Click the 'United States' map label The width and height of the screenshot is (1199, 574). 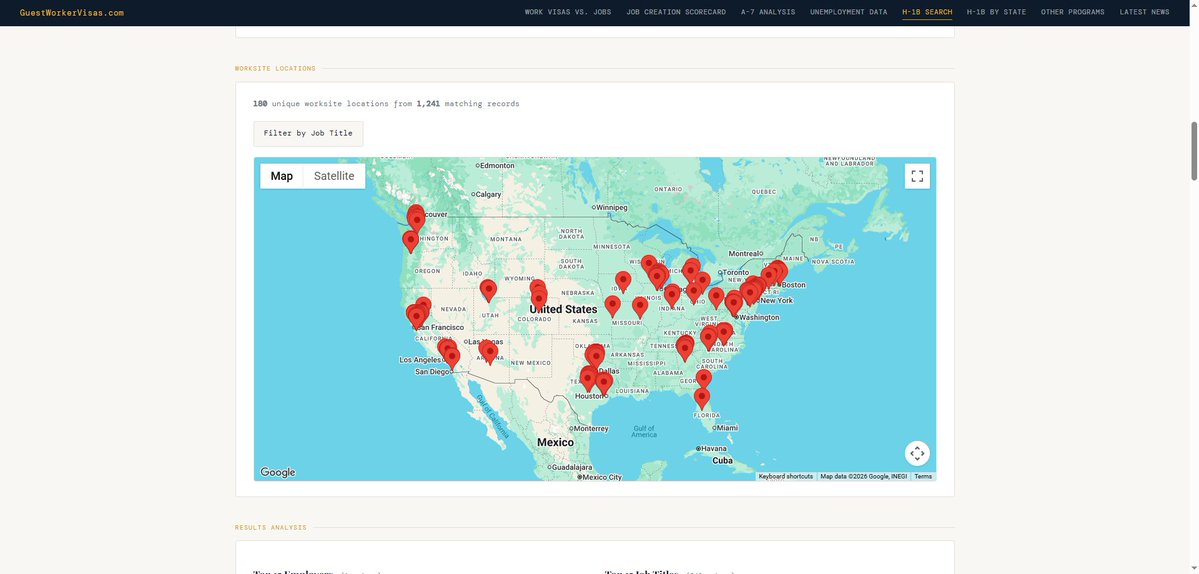[564, 310]
